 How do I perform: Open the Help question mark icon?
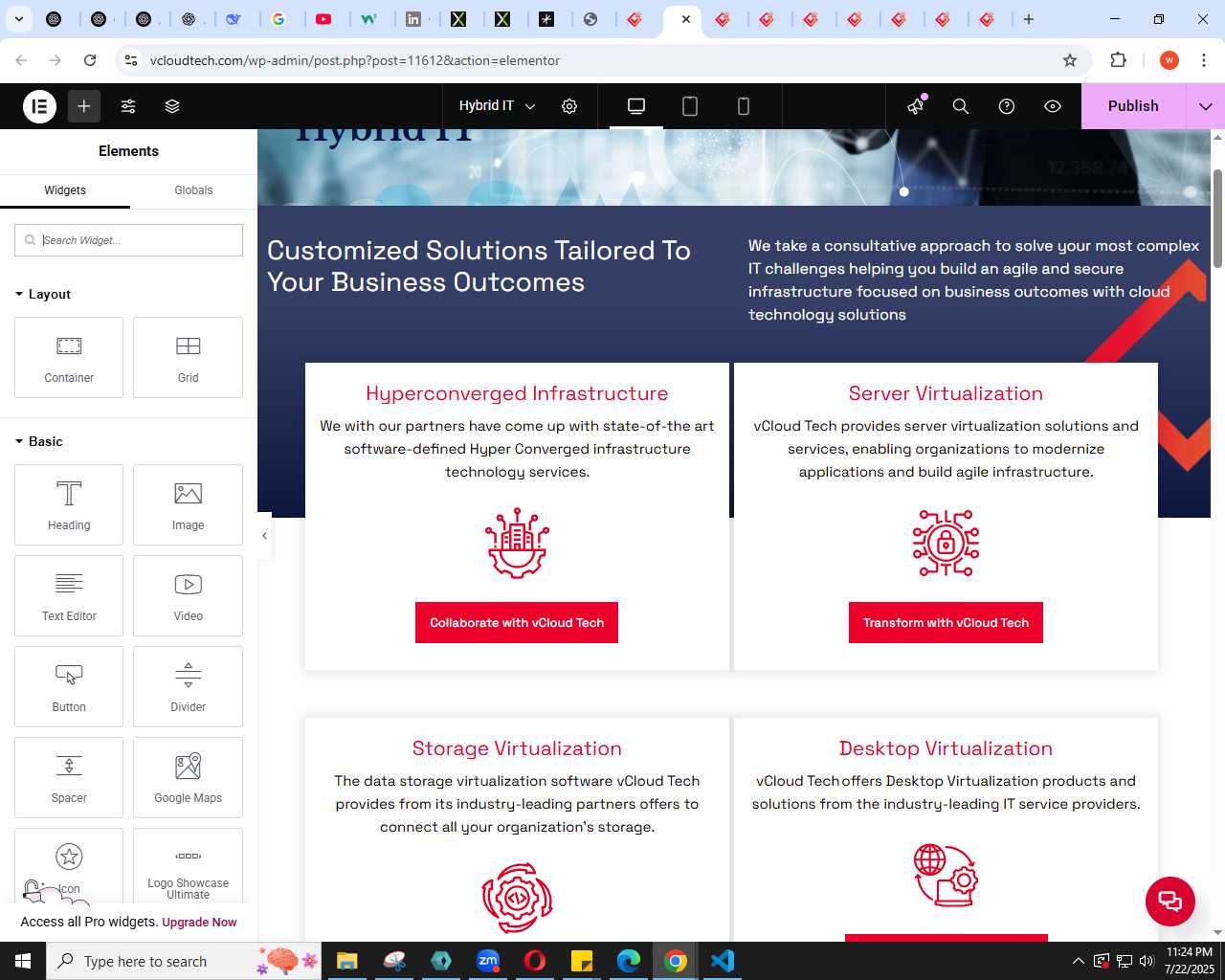pos(1007,106)
